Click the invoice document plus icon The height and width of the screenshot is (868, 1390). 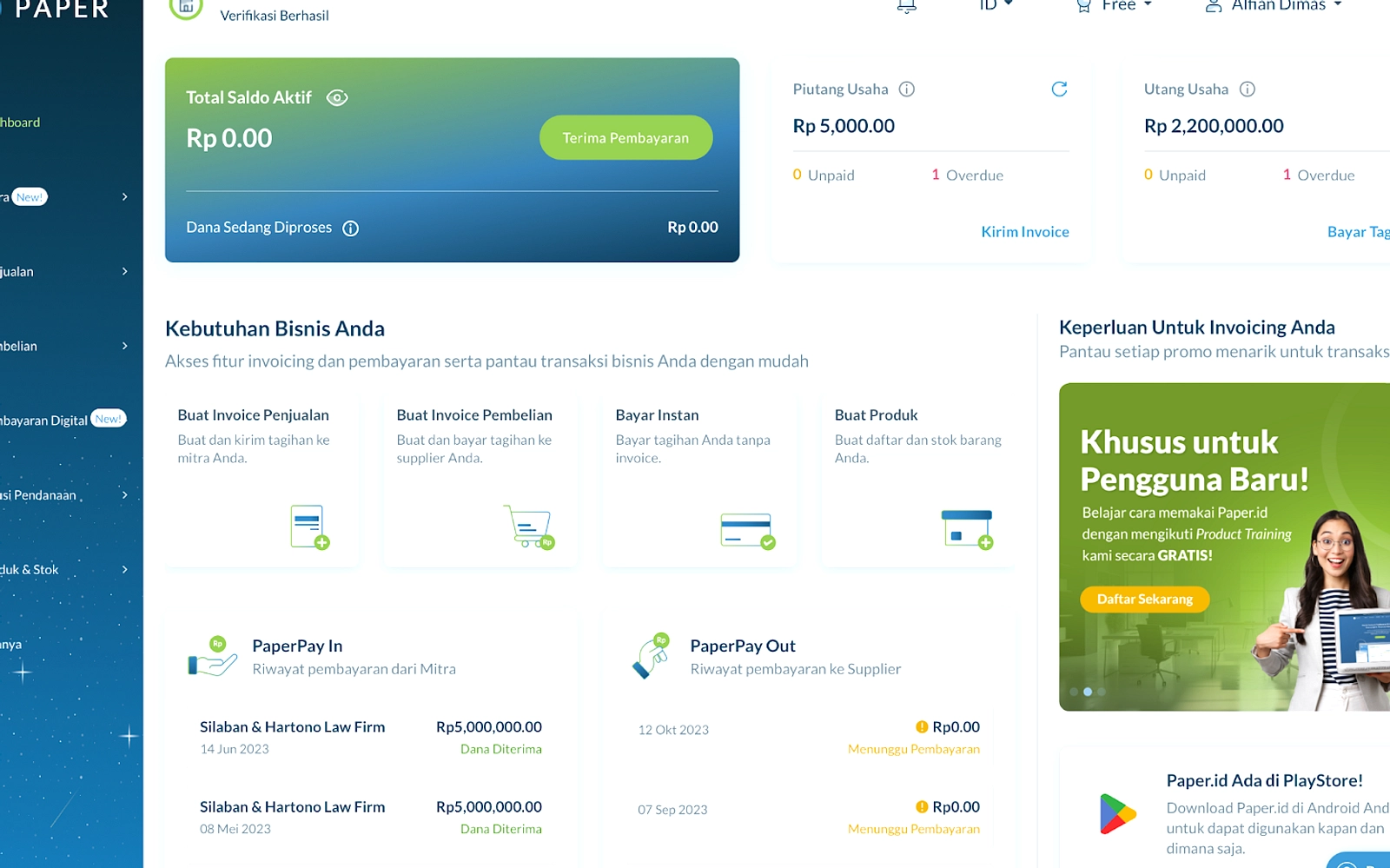310,527
